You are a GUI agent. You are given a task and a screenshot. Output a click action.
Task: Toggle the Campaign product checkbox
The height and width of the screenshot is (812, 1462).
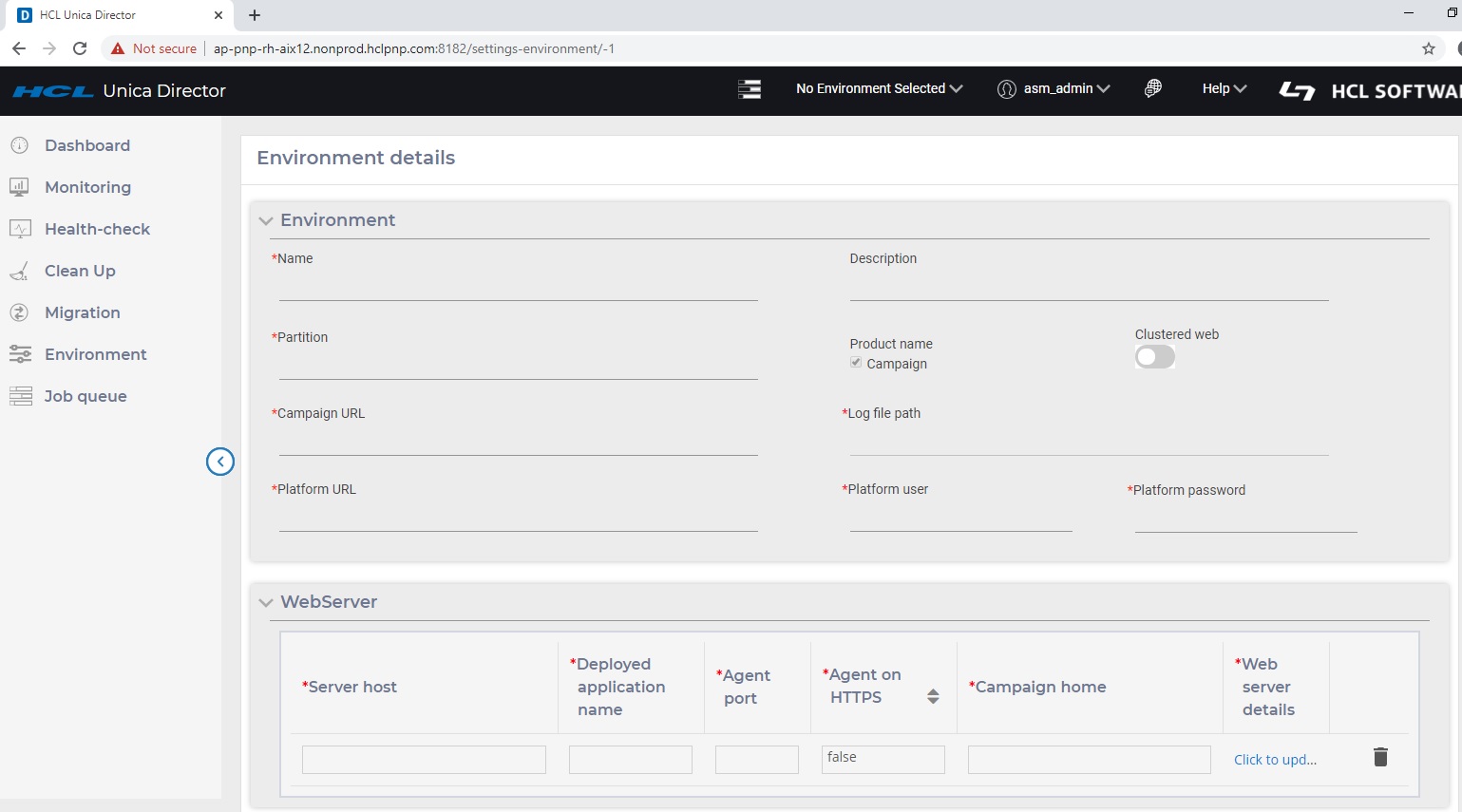click(x=856, y=363)
